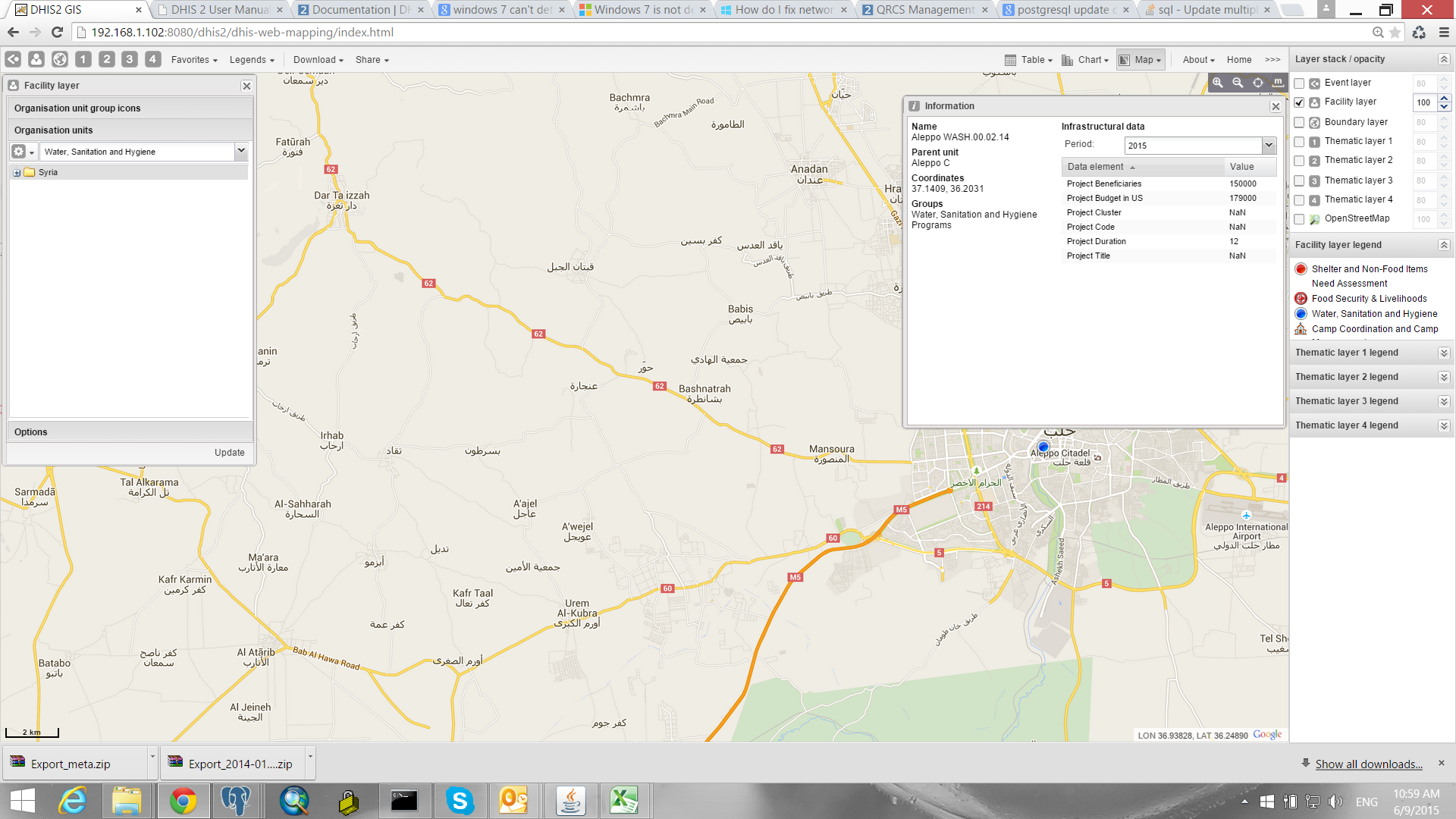Click the blue facility marker on map

(x=1043, y=447)
